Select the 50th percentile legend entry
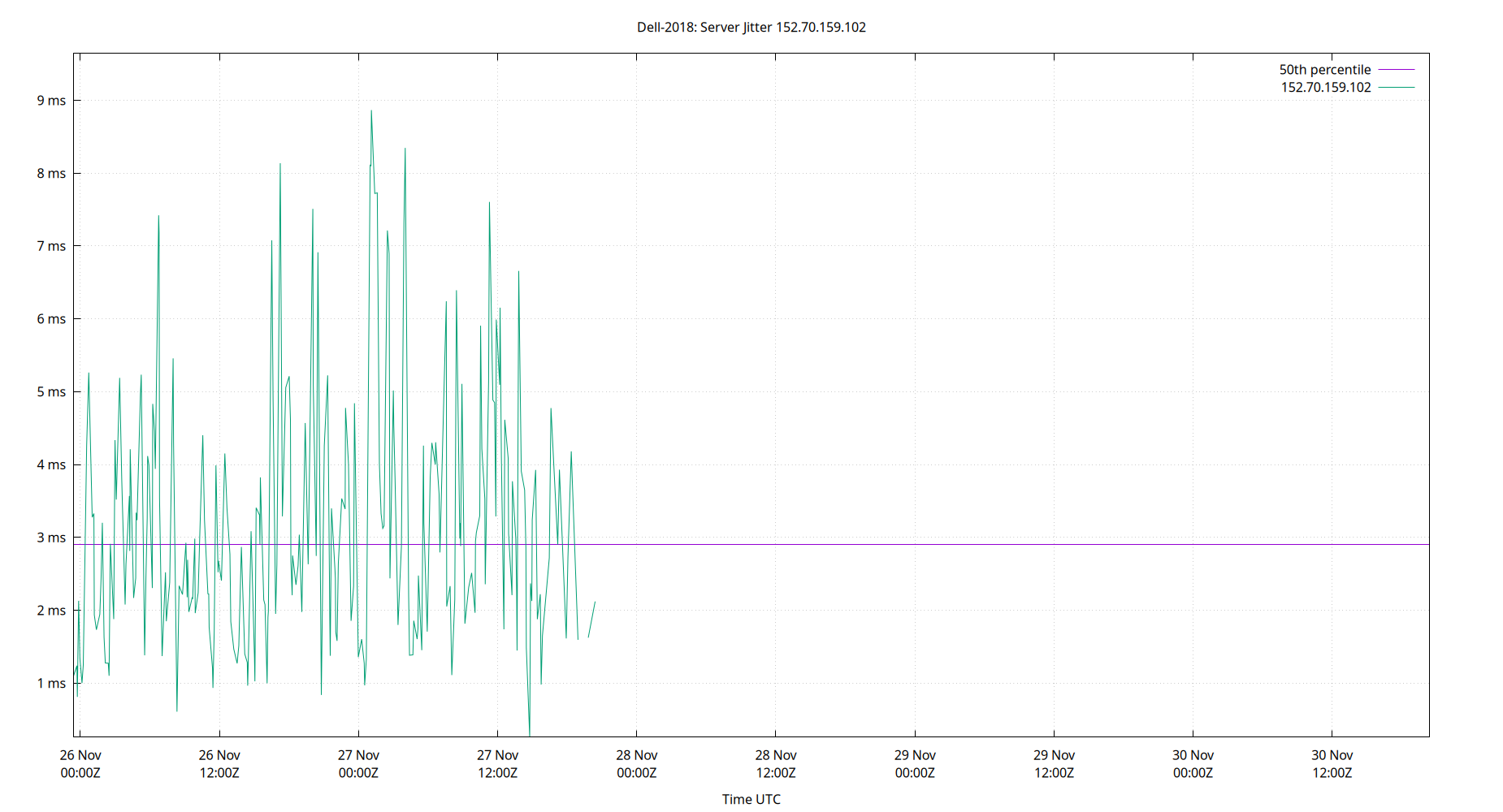 [x=1324, y=69]
